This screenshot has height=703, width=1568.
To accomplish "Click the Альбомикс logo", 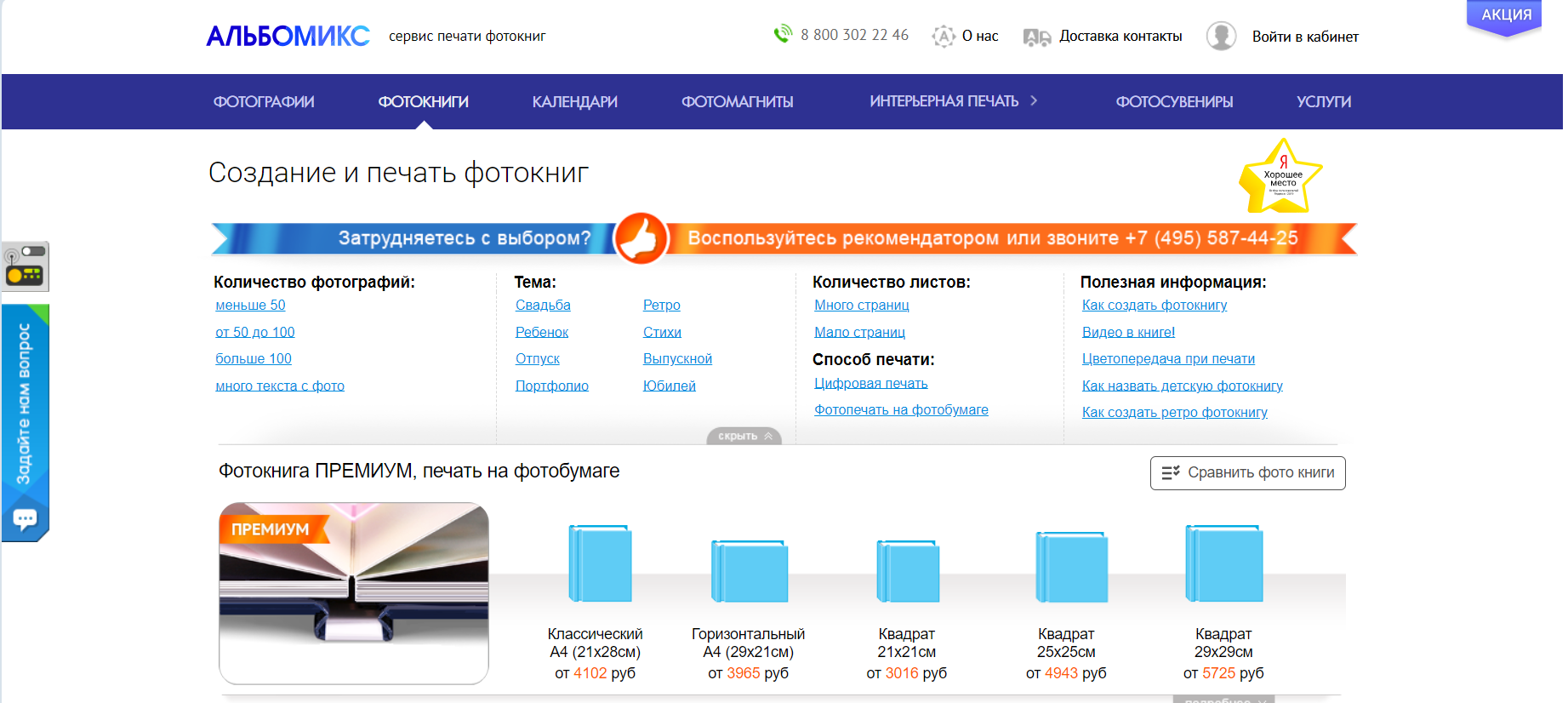I will click(x=288, y=36).
